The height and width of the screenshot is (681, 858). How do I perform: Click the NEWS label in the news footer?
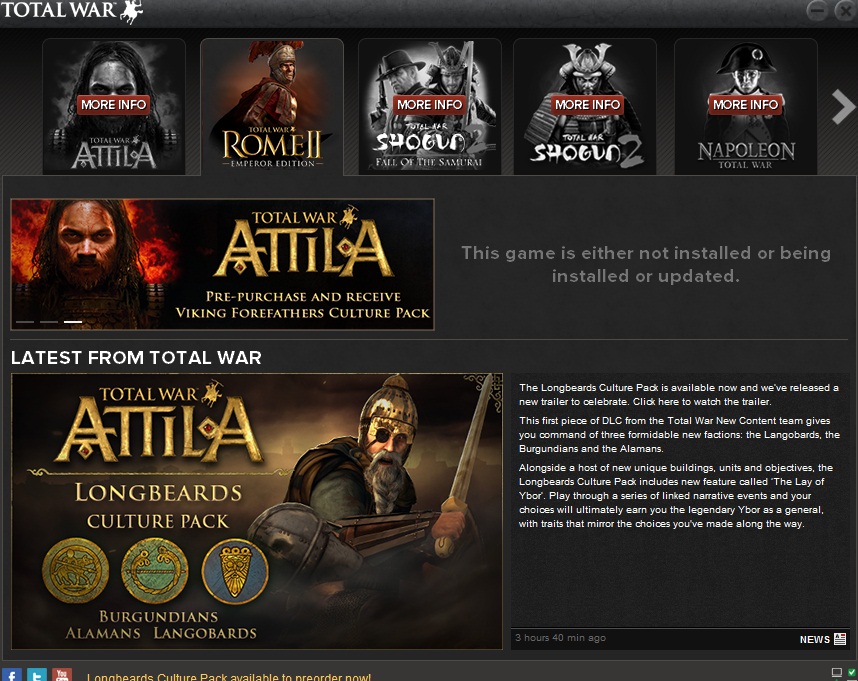click(x=815, y=639)
